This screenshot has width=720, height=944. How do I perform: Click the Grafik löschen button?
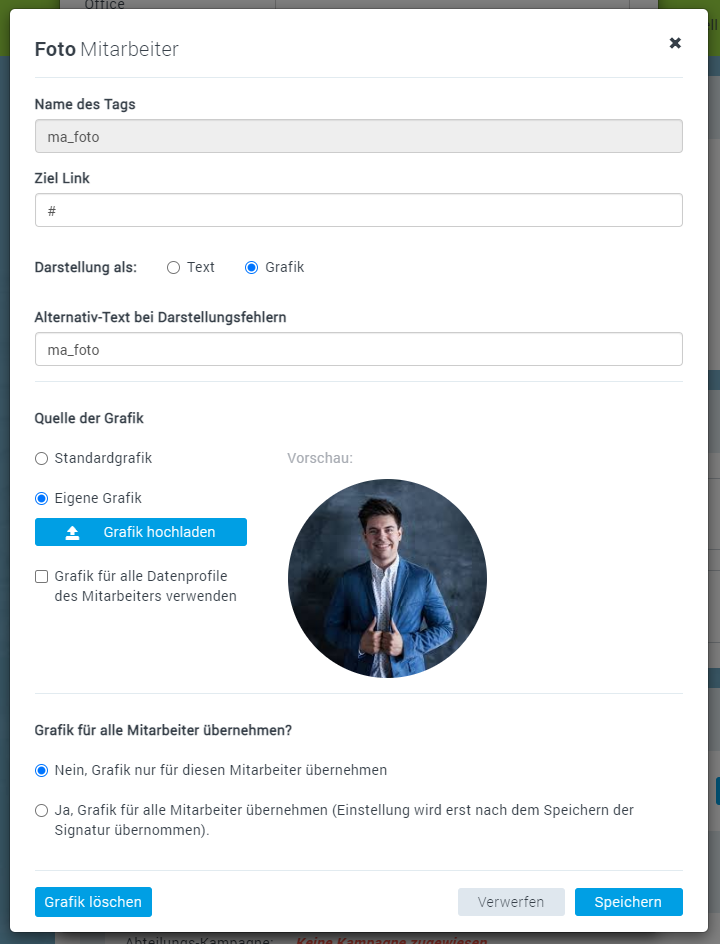click(x=93, y=902)
